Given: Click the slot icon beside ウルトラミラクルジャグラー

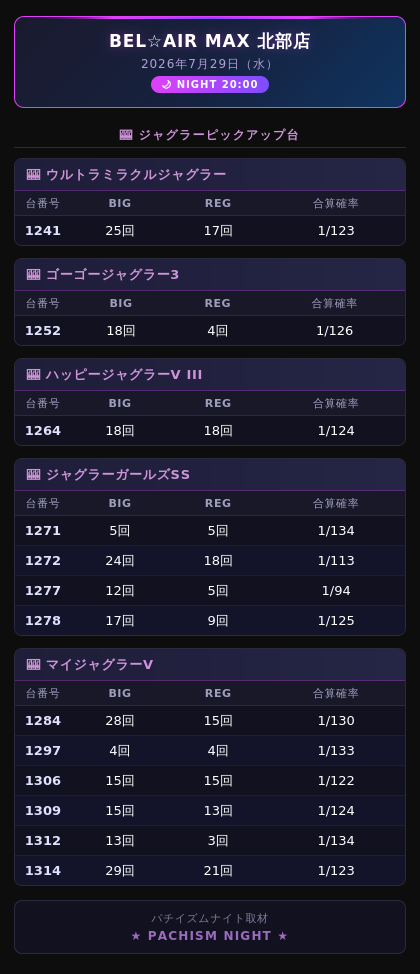Looking at the screenshot, I should tap(34, 175).
